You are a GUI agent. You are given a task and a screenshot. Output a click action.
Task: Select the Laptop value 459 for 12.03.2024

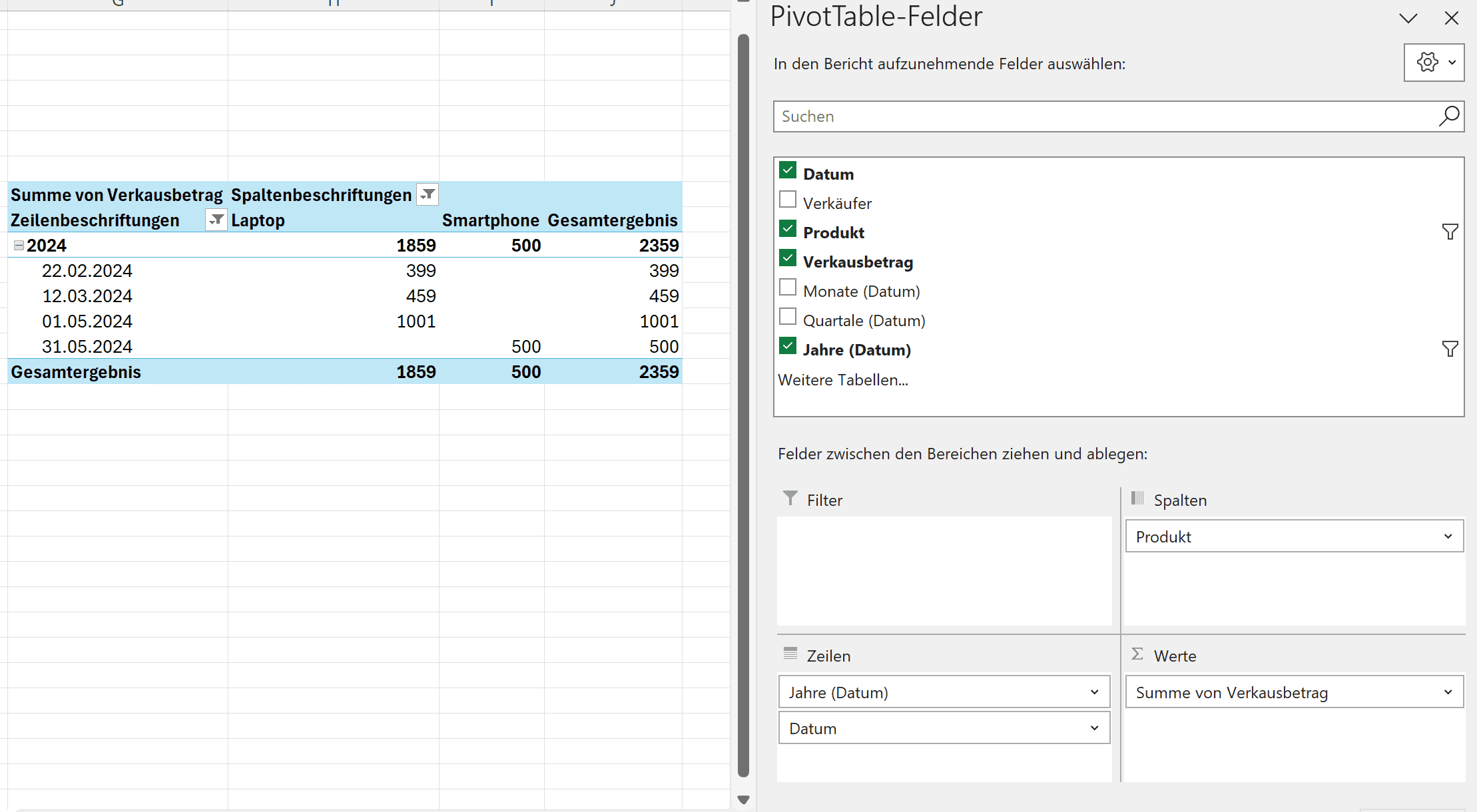coord(334,296)
